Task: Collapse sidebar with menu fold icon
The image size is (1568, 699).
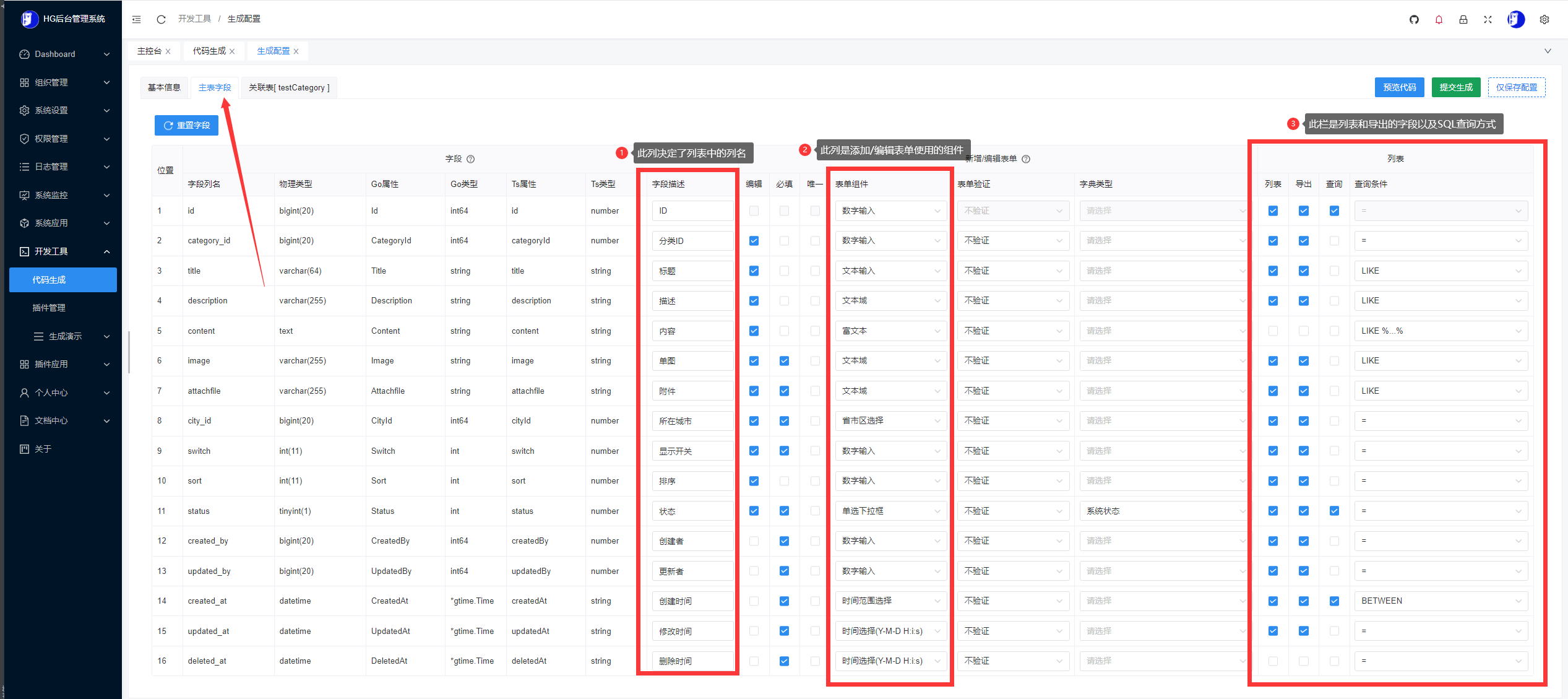Action: click(137, 19)
